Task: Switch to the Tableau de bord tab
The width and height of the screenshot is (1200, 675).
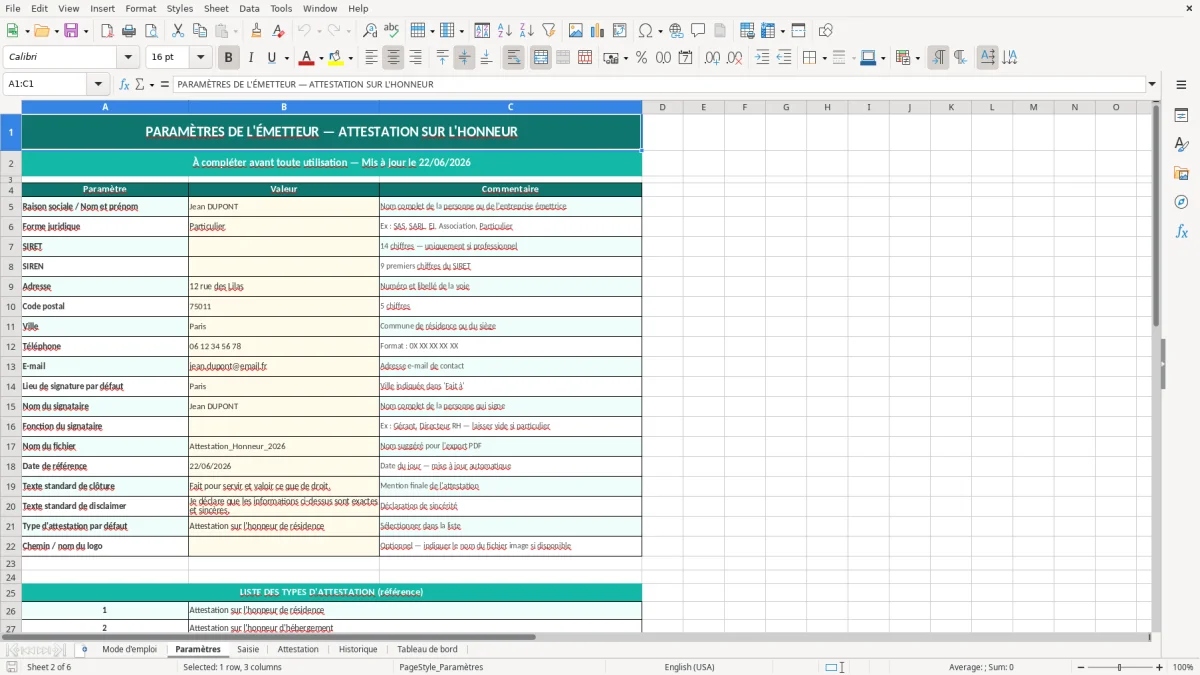Action: pyautogui.click(x=427, y=650)
